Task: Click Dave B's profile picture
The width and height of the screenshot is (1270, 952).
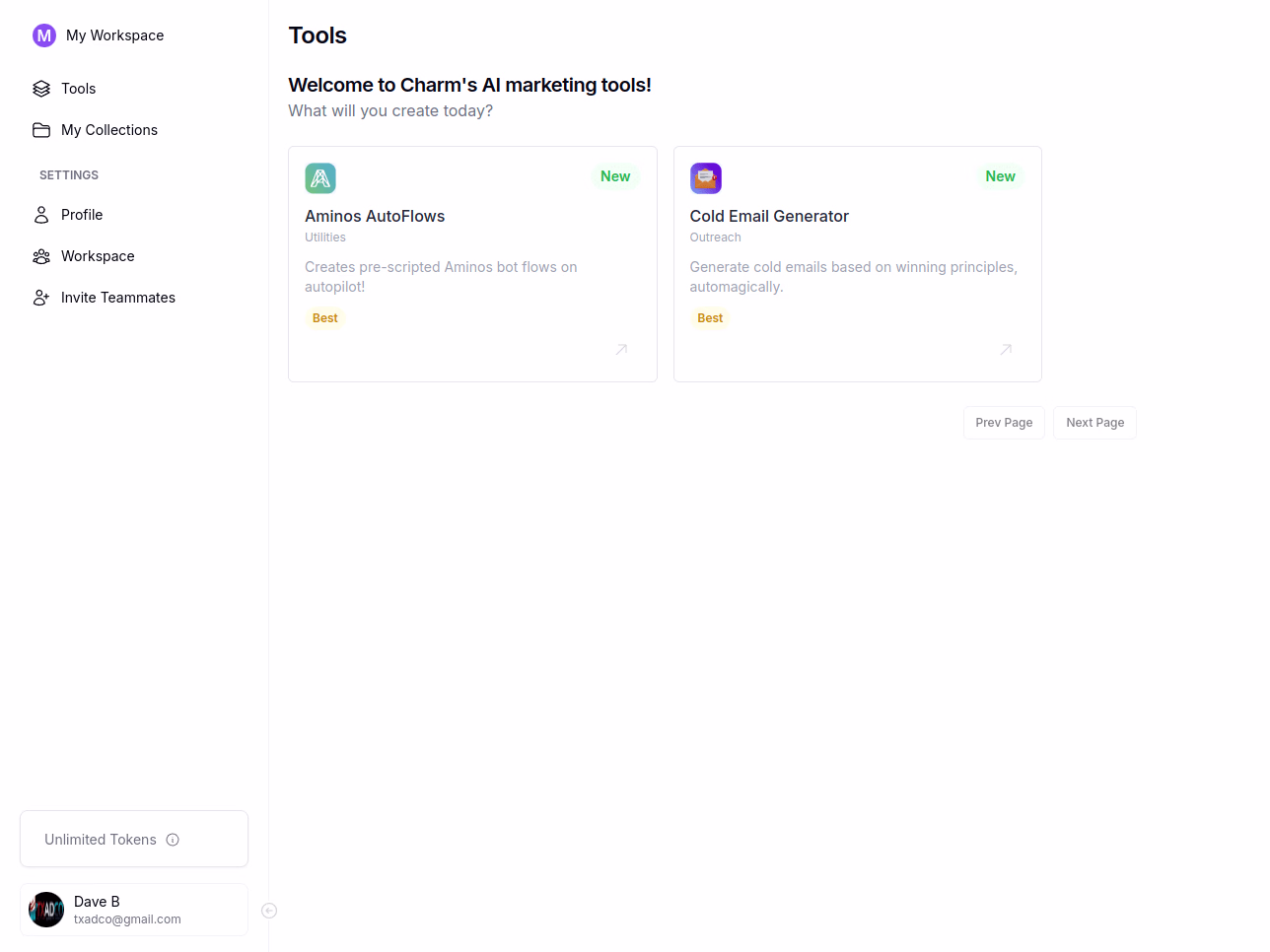Action: (46, 910)
